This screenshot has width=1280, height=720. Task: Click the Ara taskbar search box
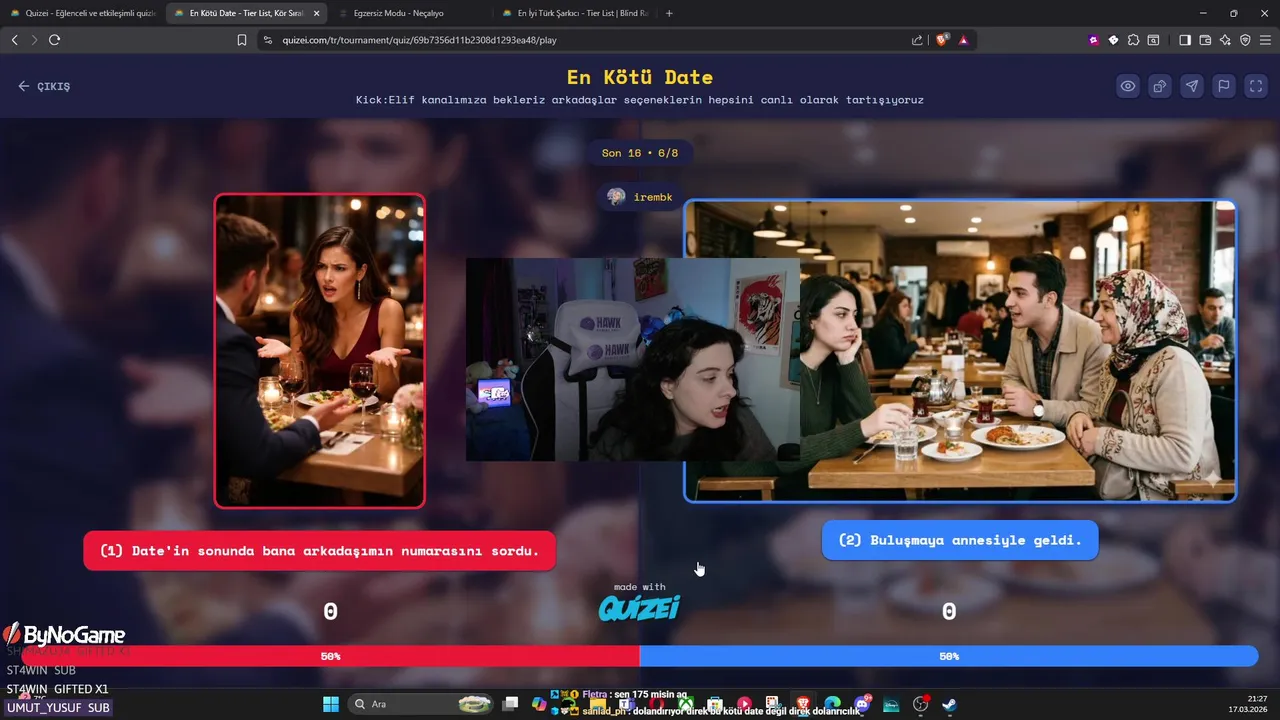tap(423, 704)
